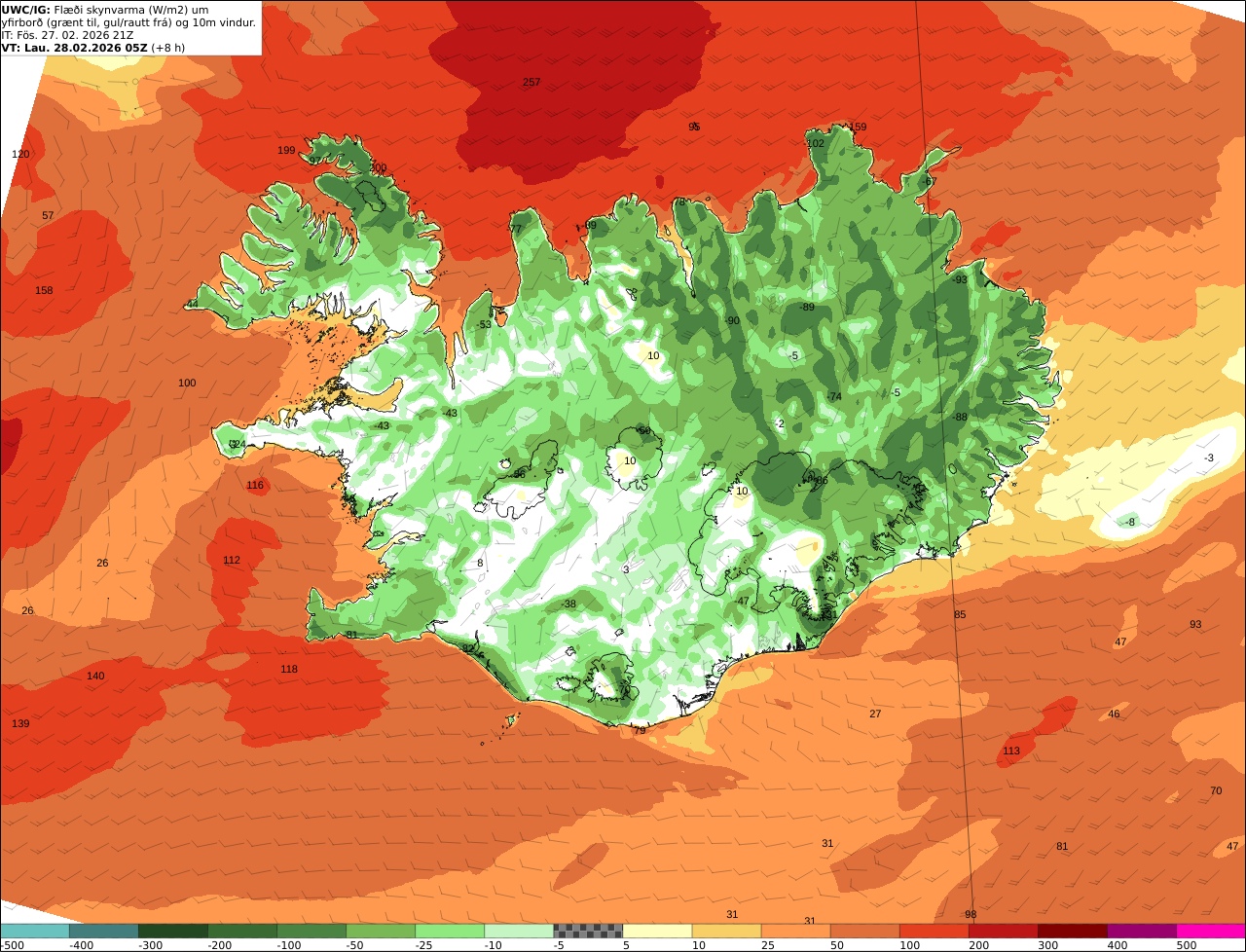Select the map value '139' on the southwest edge

(x=20, y=723)
